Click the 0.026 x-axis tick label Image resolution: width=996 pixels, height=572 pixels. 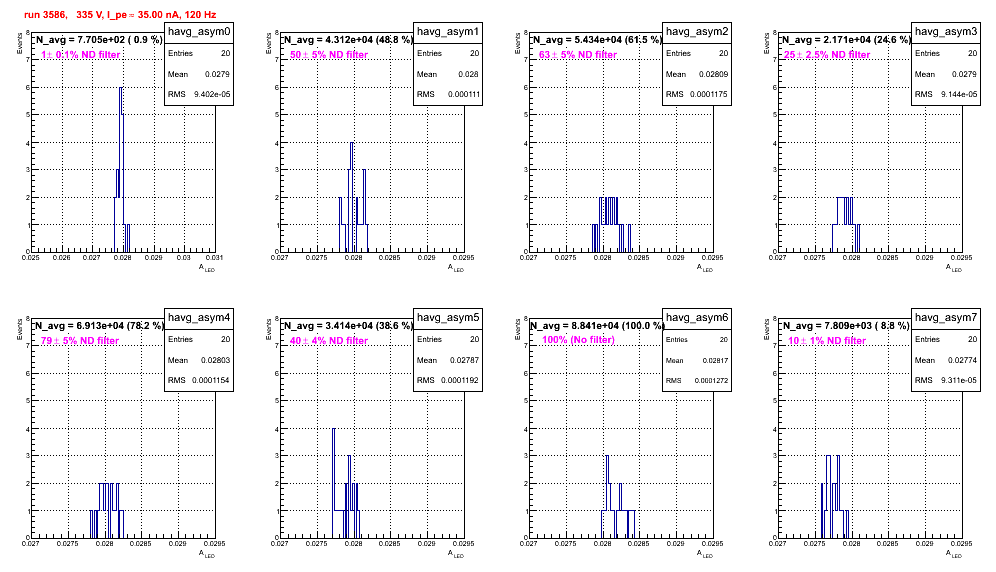(x=62, y=258)
